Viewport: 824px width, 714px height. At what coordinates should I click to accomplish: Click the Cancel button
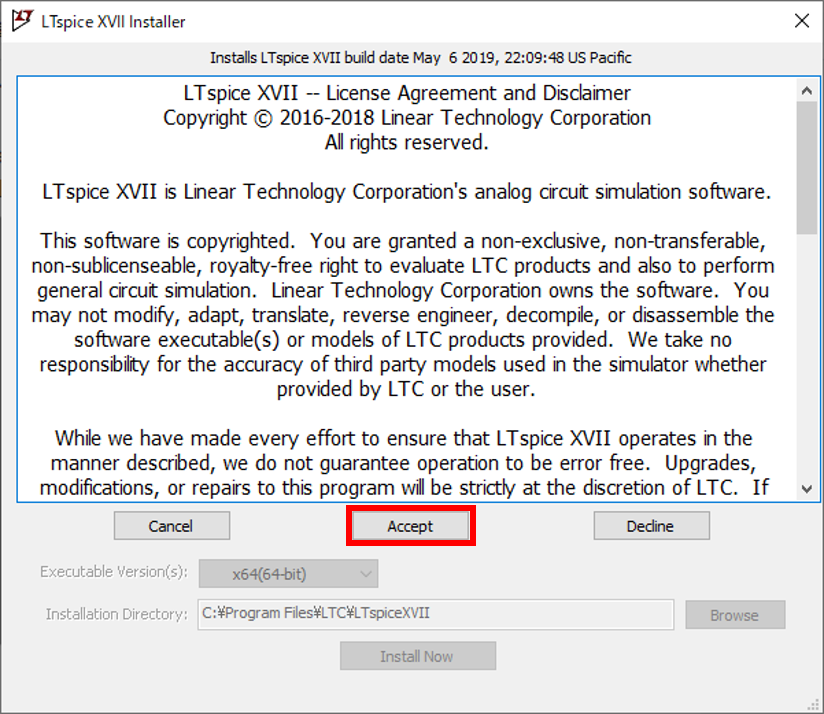pyautogui.click(x=172, y=526)
